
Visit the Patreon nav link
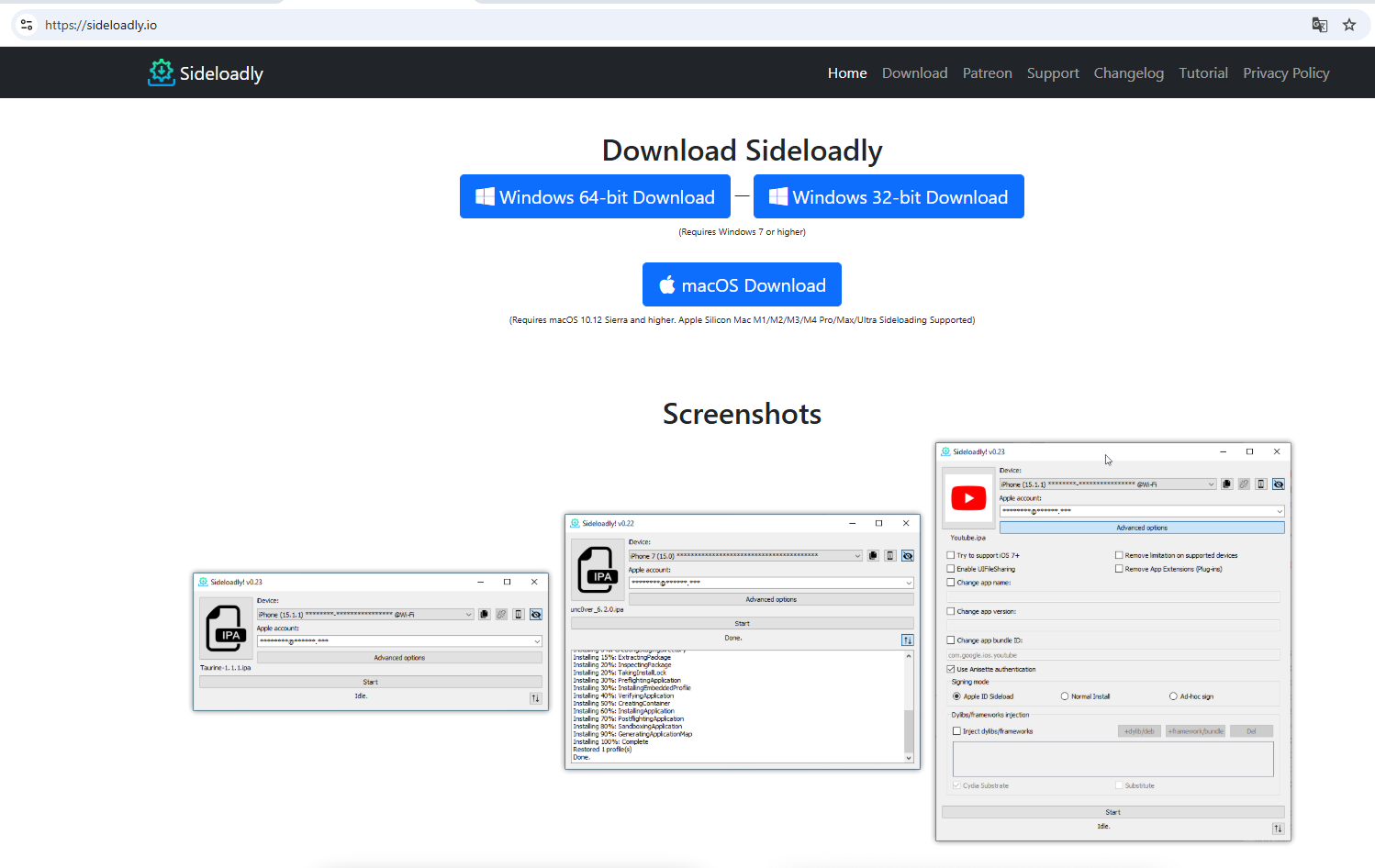pyautogui.click(x=988, y=73)
